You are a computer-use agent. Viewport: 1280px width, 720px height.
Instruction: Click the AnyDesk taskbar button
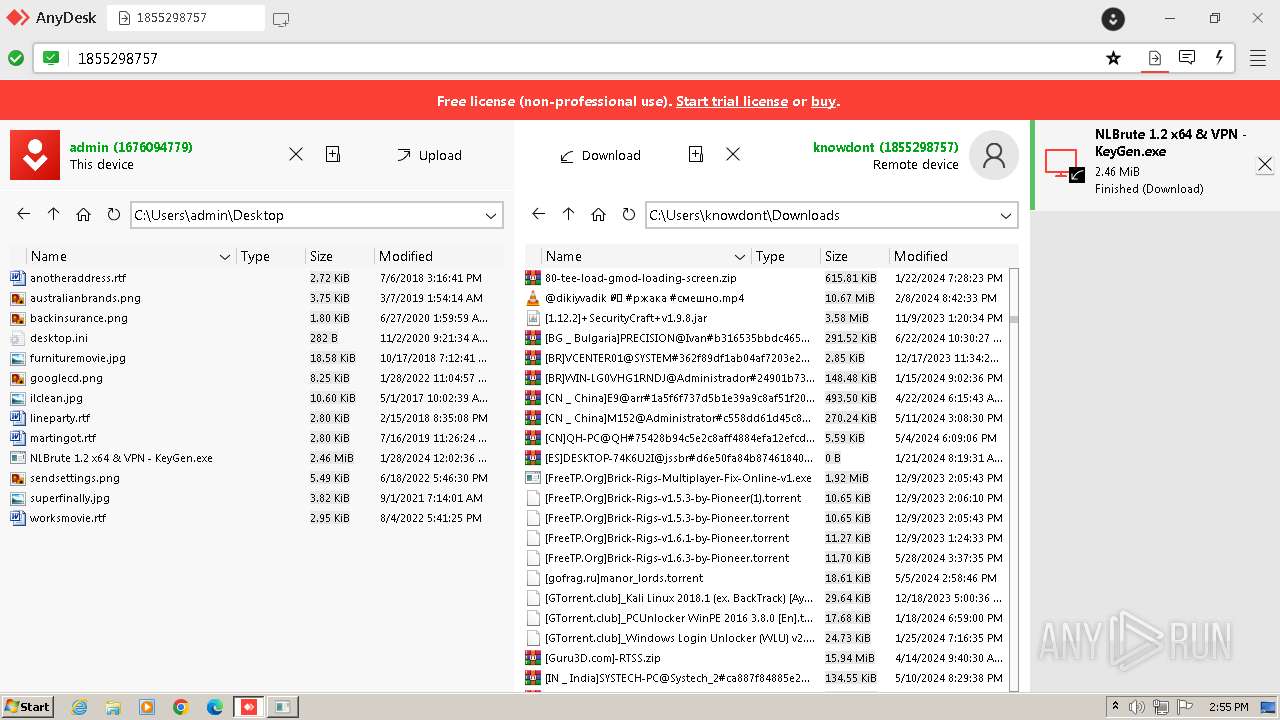click(x=249, y=707)
